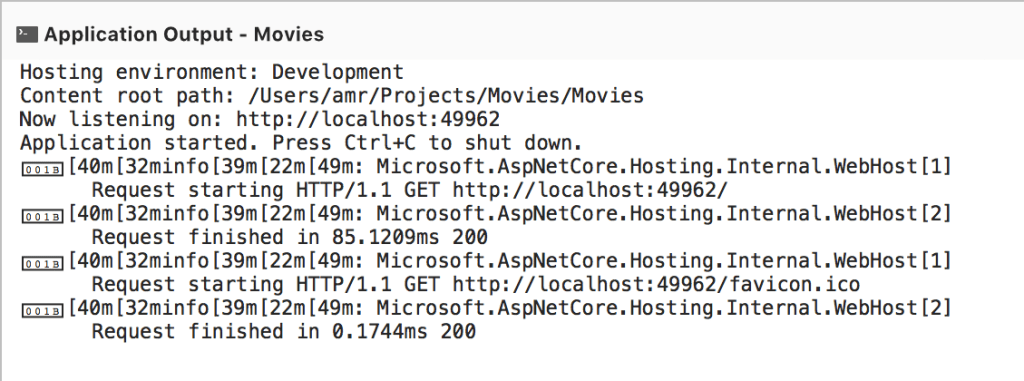Open the http://localhost:49962 listening URL

pyautogui.click(x=368, y=119)
